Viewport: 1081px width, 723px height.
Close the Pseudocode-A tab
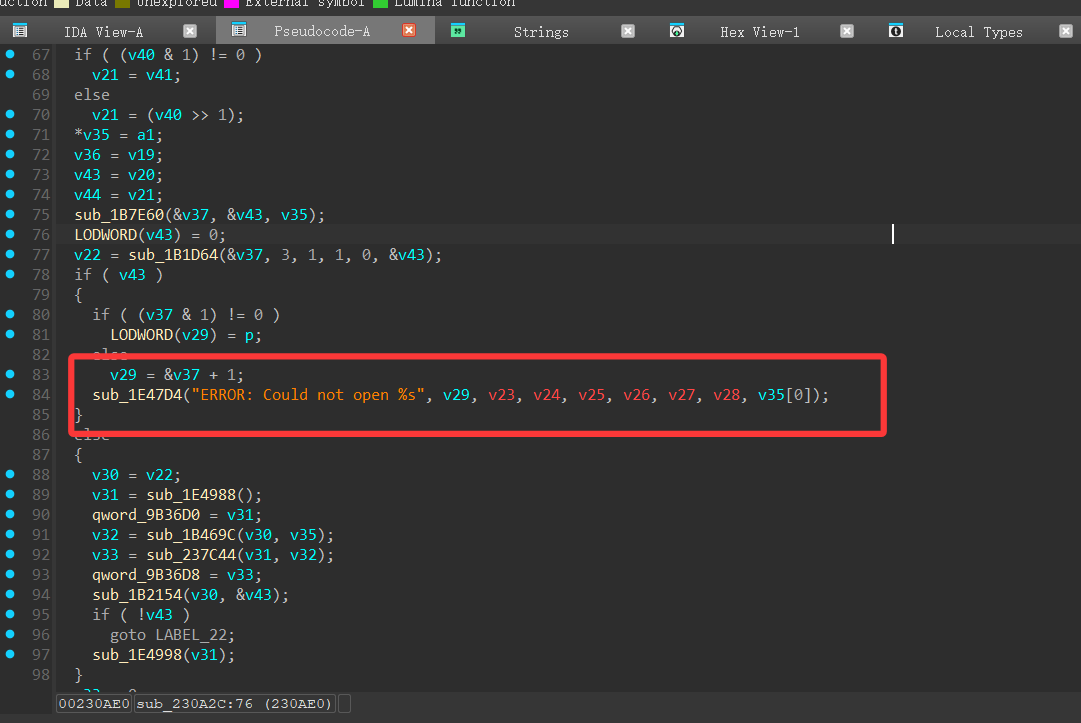point(409,30)
